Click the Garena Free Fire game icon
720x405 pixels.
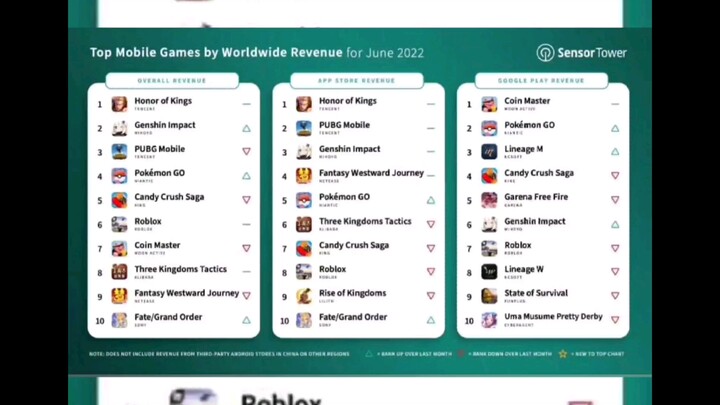489,200
